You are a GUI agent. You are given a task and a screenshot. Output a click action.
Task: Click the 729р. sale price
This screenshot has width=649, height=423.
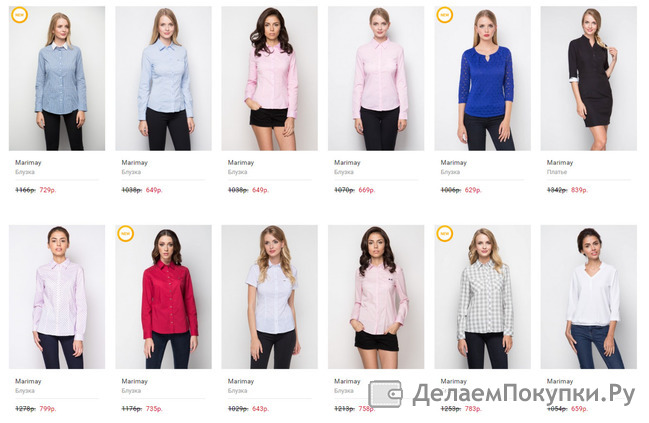click(x=48, y=190)
